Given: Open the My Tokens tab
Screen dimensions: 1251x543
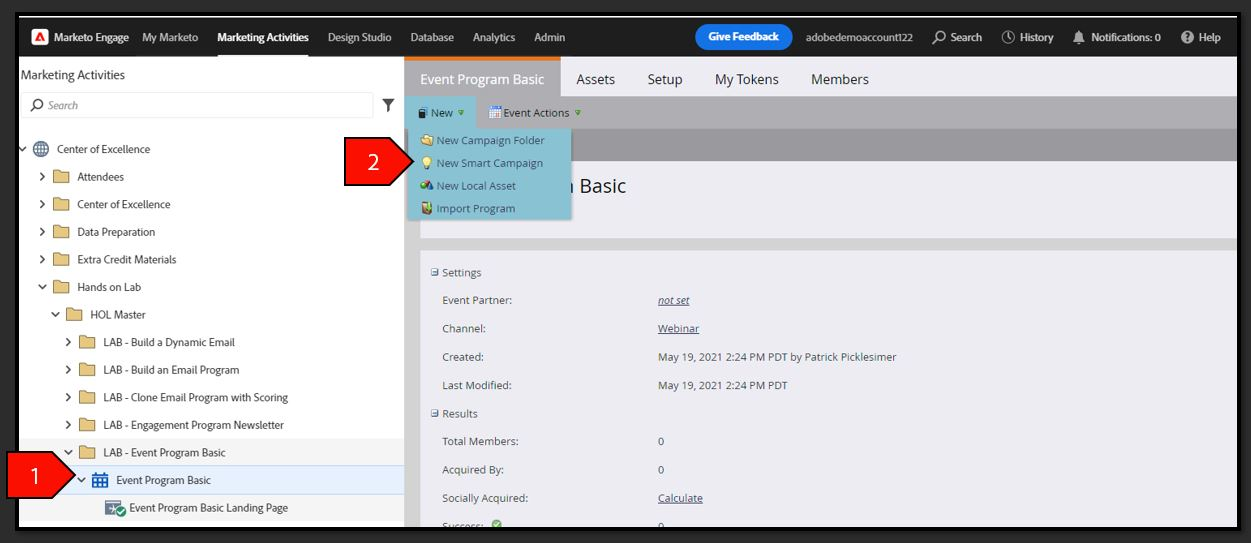Looking at the screenshot, I should [747, 79].
